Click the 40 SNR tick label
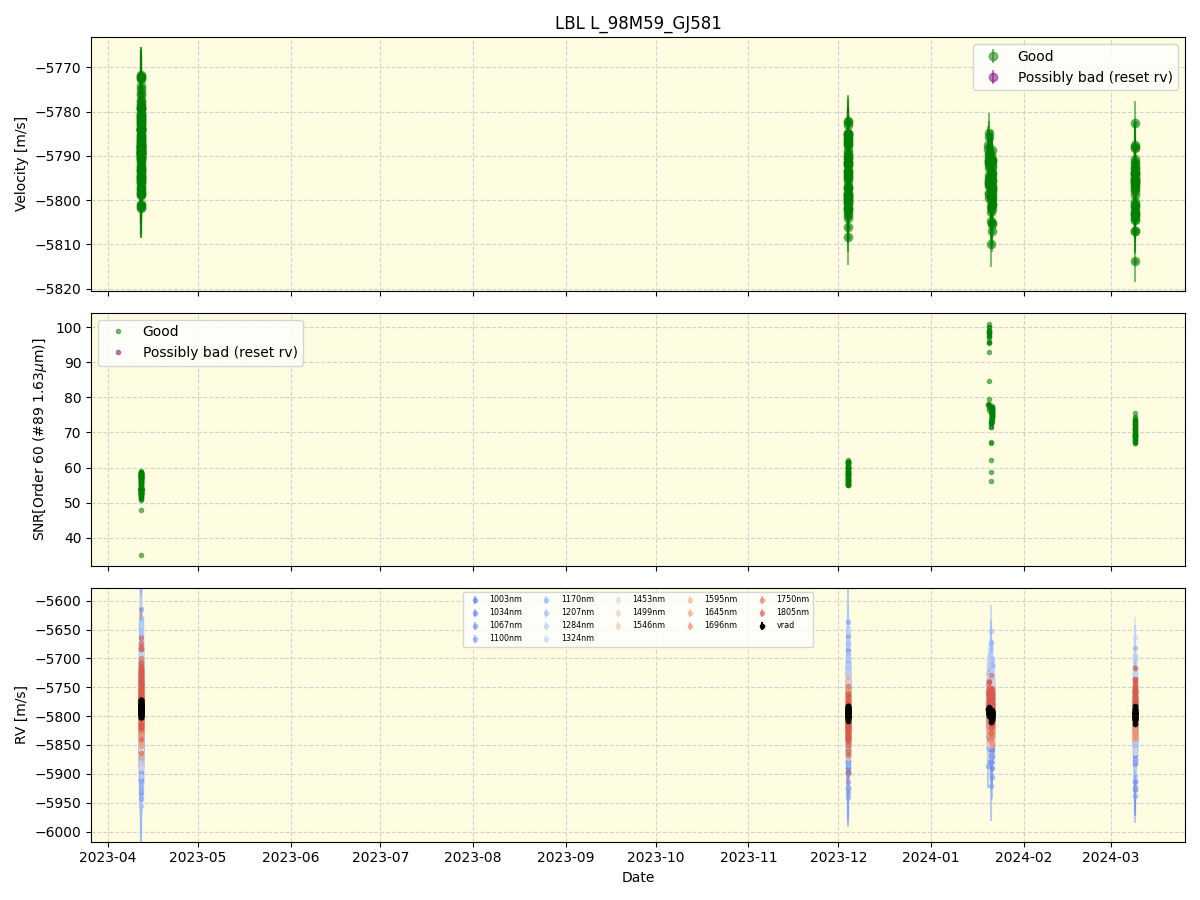Screen dimensions: 1200x900 pos(75,538)
